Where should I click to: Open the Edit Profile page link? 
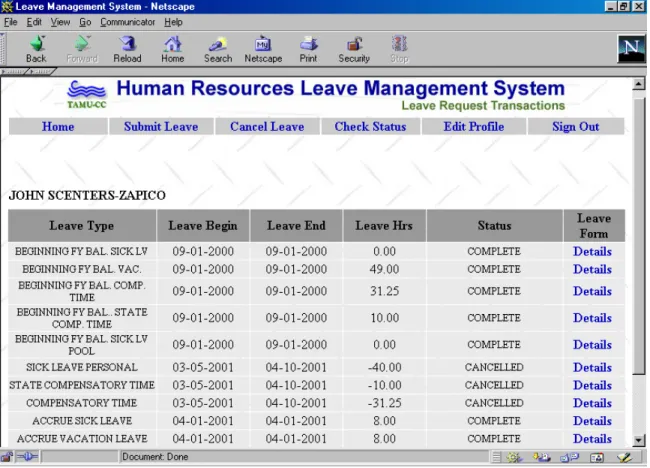pyautogui.click(x=474, y=127)
